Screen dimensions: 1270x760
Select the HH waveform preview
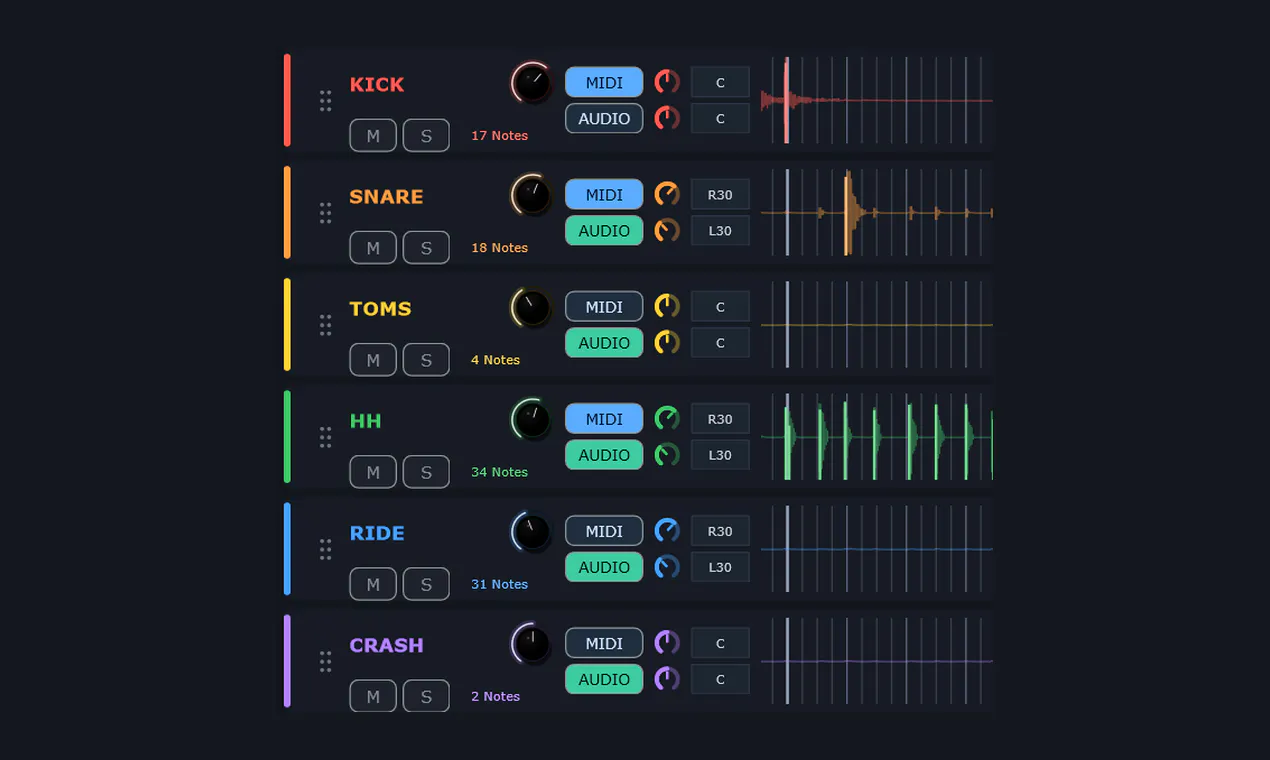(x=877, y=436)
